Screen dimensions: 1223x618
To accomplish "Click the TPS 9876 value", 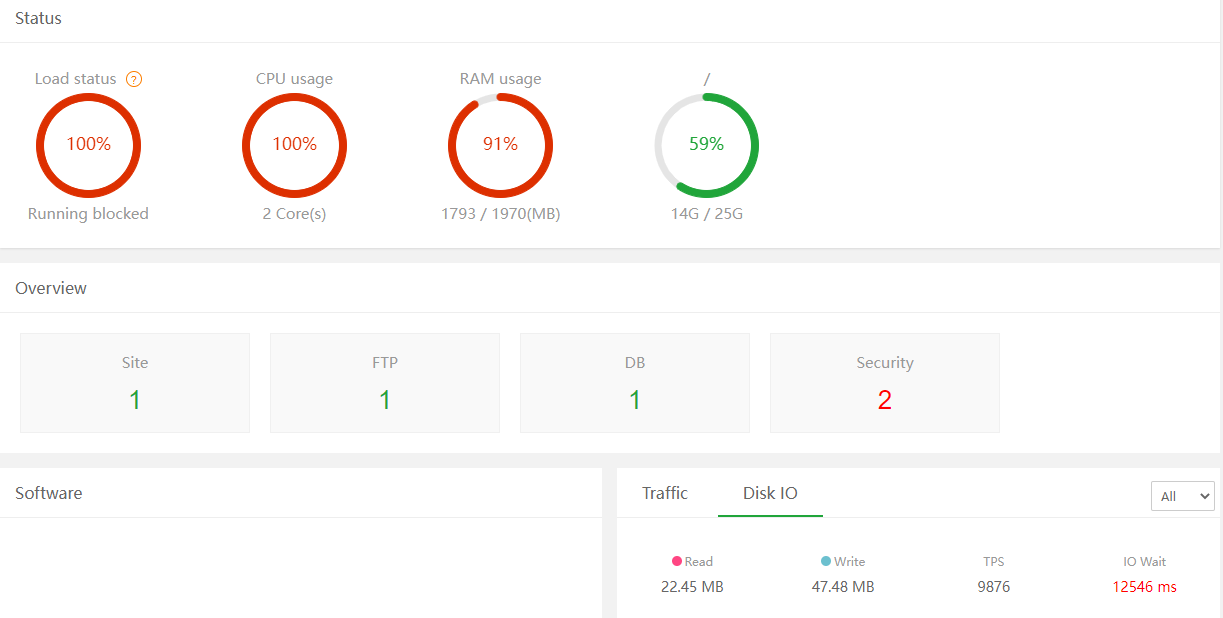I will pyautogui.click(x=994, y=587).
